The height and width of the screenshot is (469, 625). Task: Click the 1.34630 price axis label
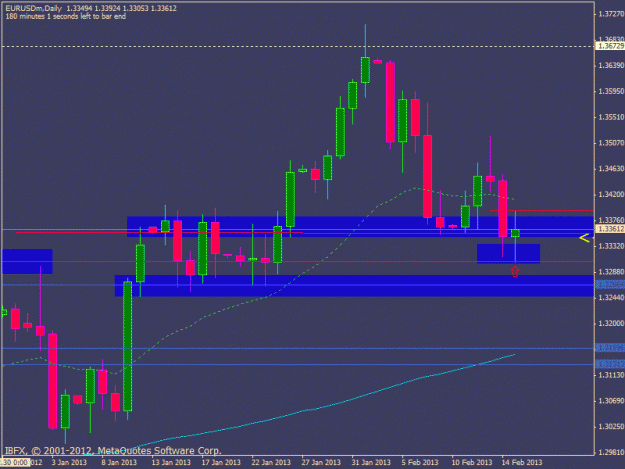pos(611,169)
